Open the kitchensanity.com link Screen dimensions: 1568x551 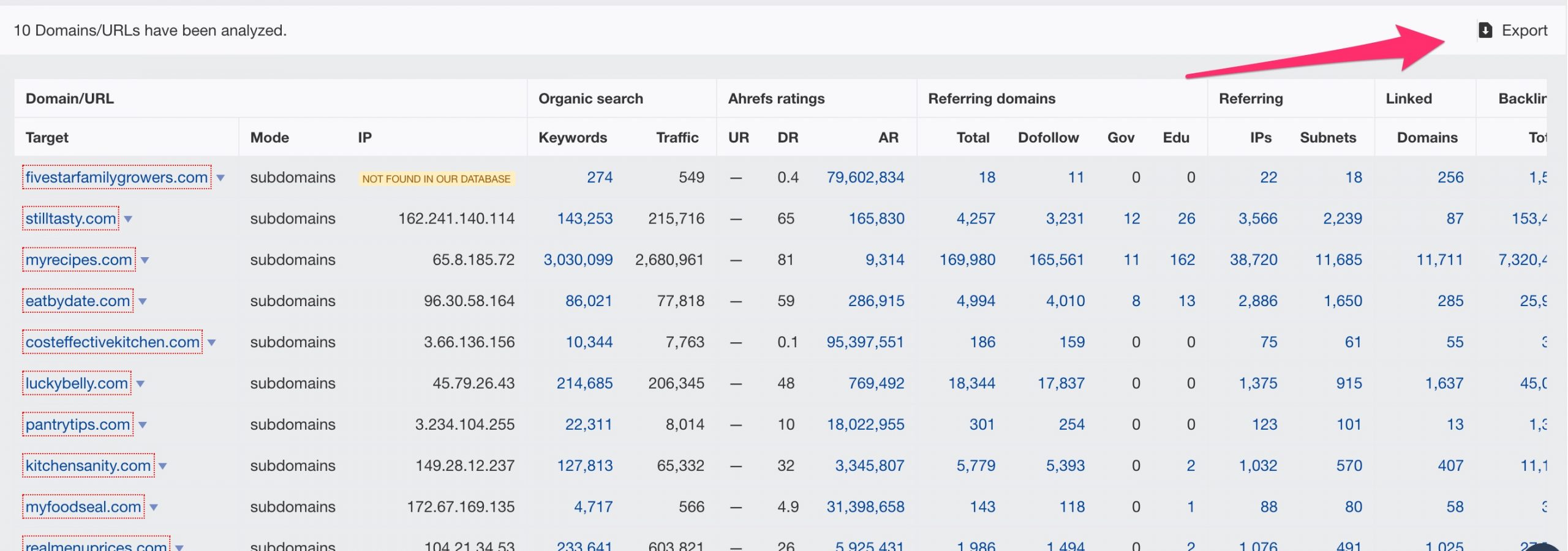pyautogui.click(x=88, y=465)
